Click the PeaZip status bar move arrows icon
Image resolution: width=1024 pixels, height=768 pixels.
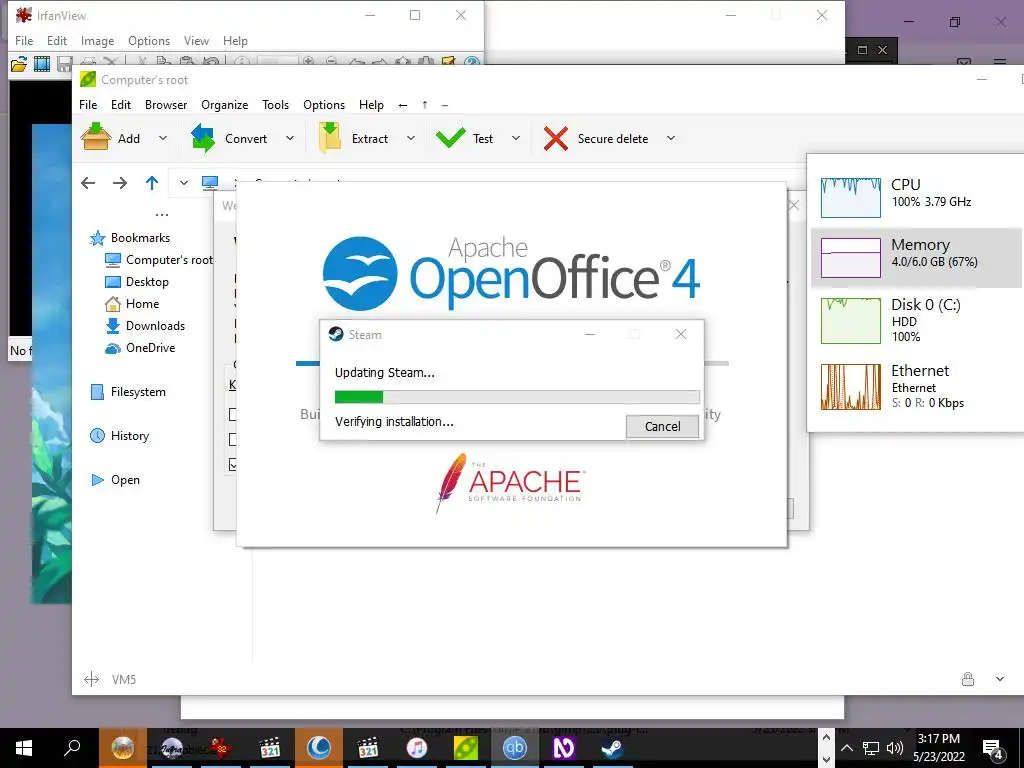click(91, 679)
